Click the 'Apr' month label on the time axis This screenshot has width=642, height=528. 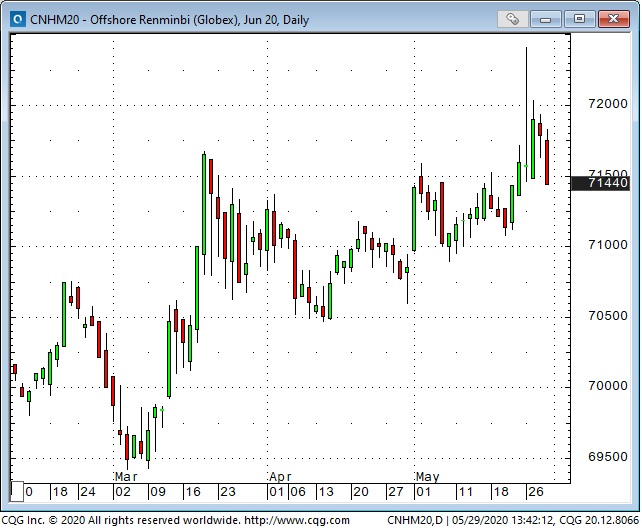coord(280,477)
